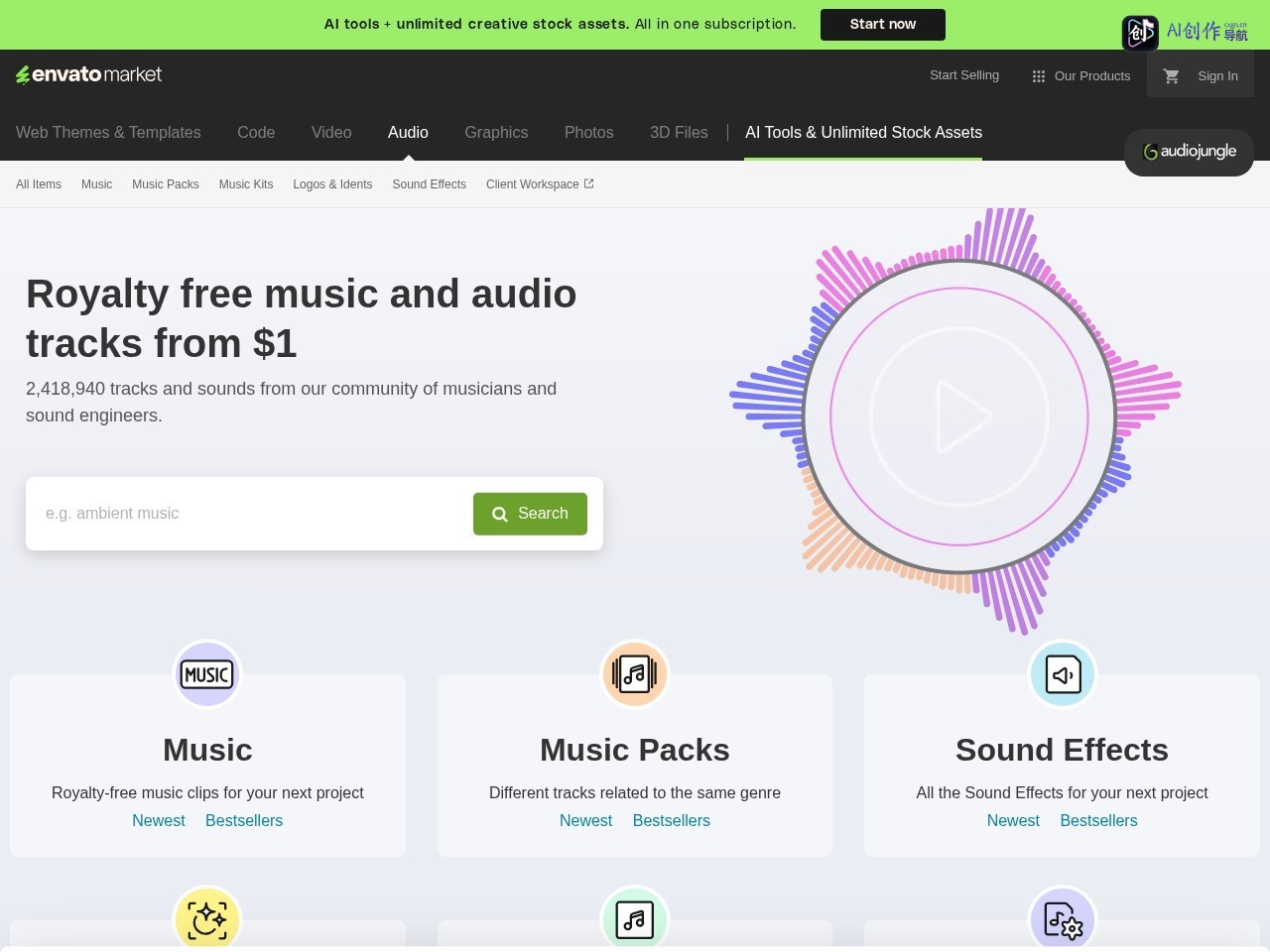Open the Sound Effects card heading
Image resolution: width=1270 pixels, height=952 pixels.
click(1062, 751)
